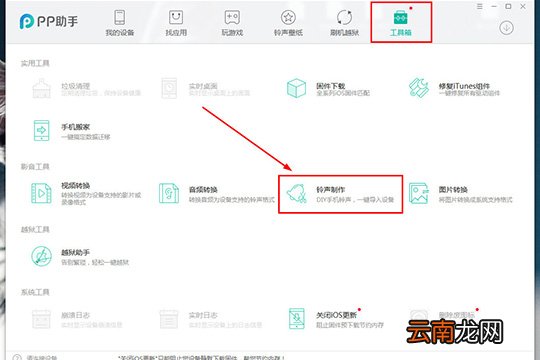
Task: Click the greyed 实时日志 live log tool
Action: pos(210,319)
